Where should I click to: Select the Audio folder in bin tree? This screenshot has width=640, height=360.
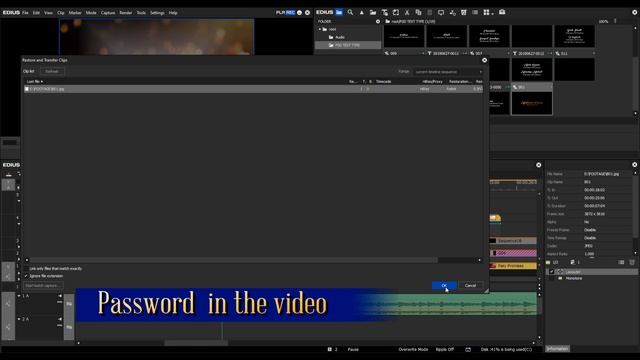tap(340, 37)
